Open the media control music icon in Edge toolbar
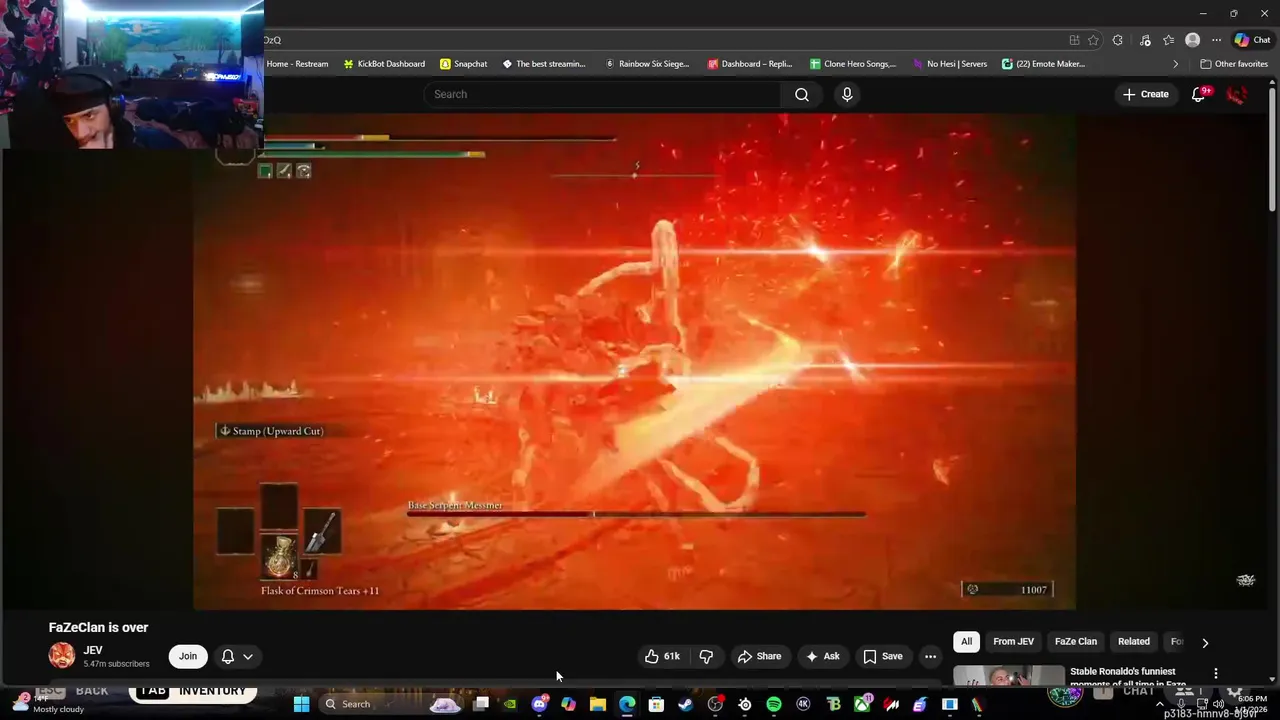 [x=1145, y=40]
